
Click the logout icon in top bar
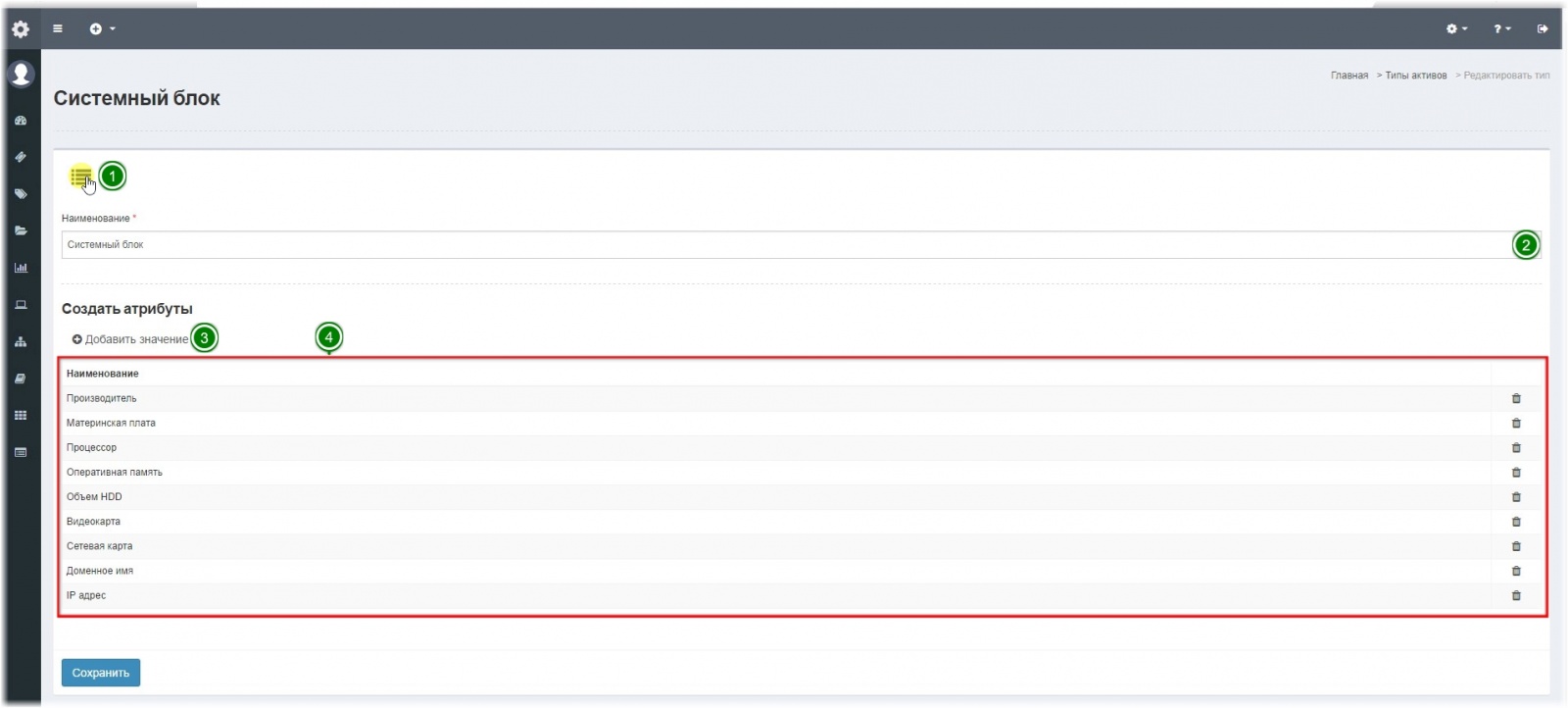pyautogui.click(x=1542, y=28)
